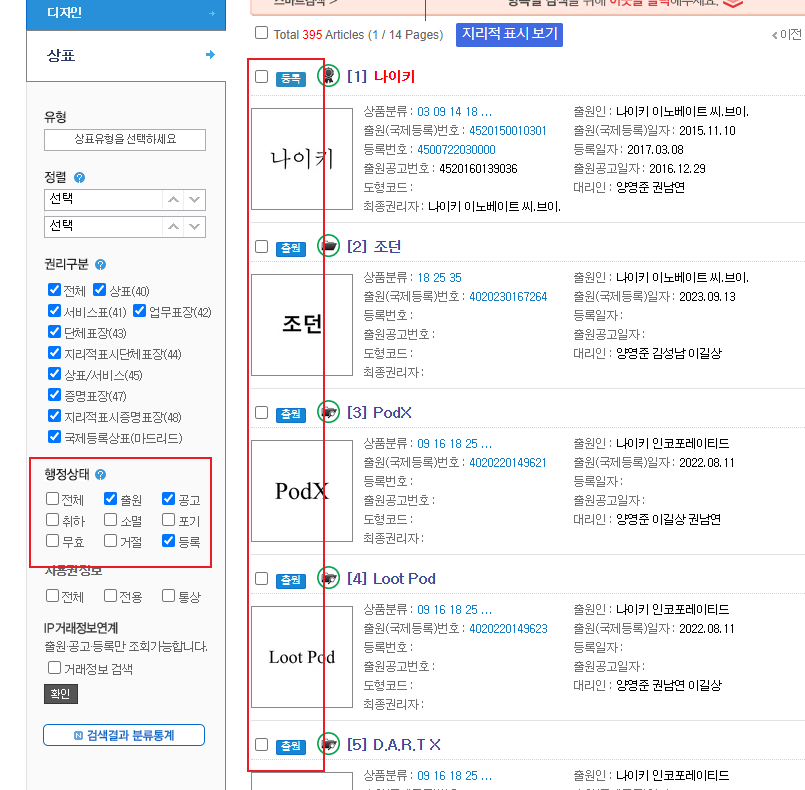Click 출원 status badge for D.A.R.T X
The width and height of the screenshot is (805, 790).
[x=291, y=746]
